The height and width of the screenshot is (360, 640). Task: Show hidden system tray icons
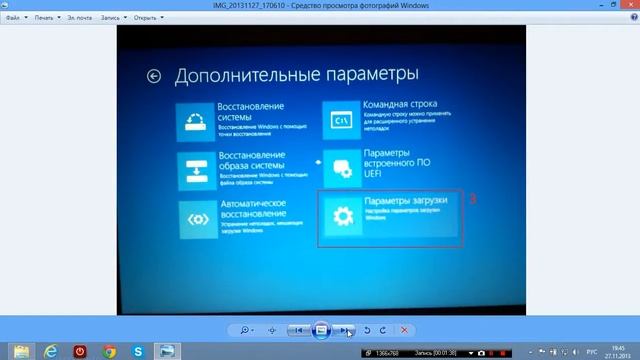(x=530, y=352)
